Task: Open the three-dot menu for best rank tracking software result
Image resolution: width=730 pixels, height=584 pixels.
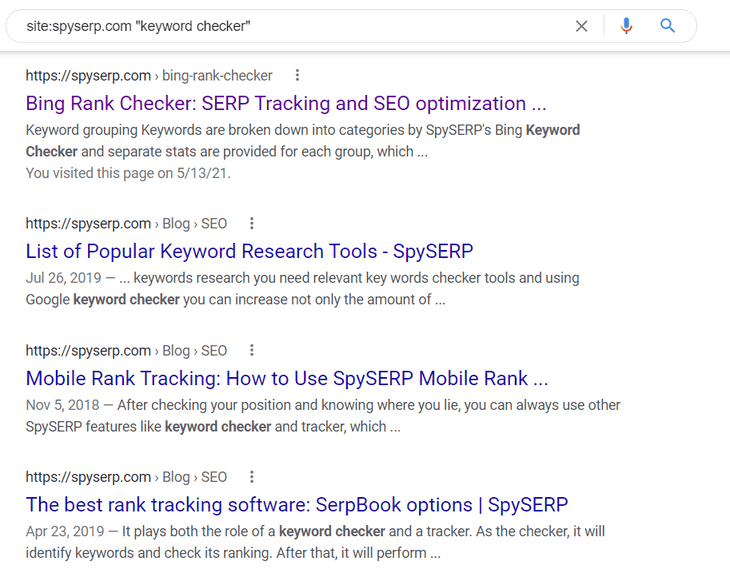Action: [x=252, y=477]
